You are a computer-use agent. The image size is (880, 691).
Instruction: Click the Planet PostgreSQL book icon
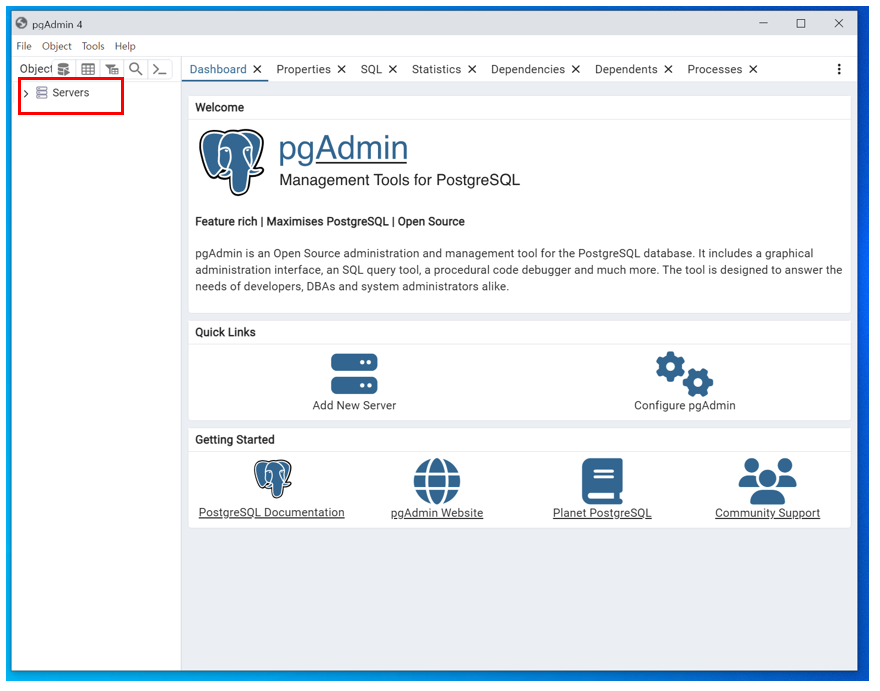603,482
